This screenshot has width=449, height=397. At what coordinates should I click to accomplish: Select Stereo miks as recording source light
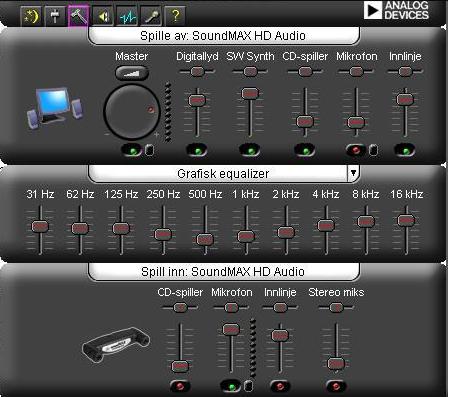(x=336, y=386)
